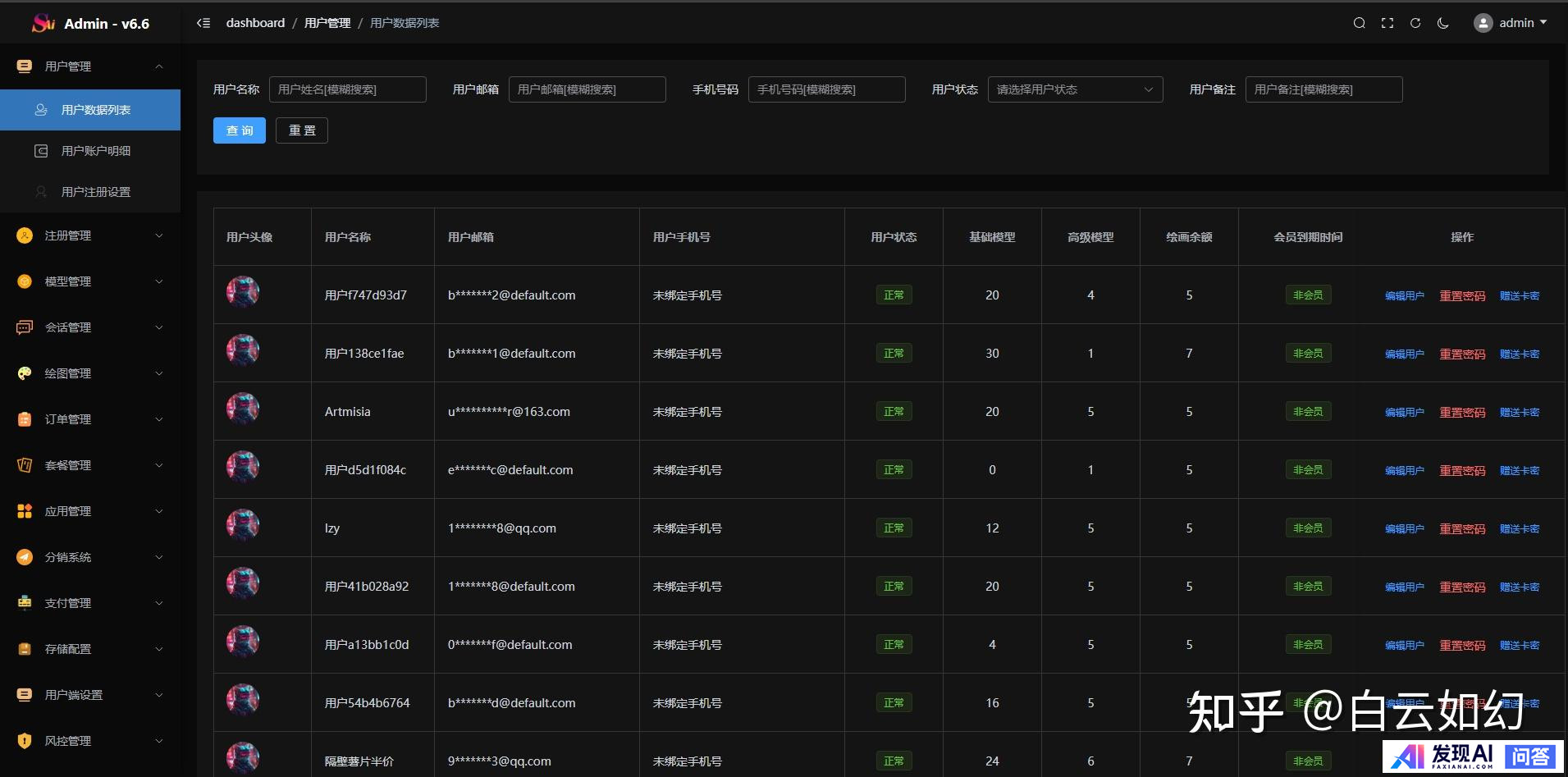Viewport: 1568px width, 777px height.
Task: Click the 订单管理 clipboard icon
Action: click(x=25, y=419)
